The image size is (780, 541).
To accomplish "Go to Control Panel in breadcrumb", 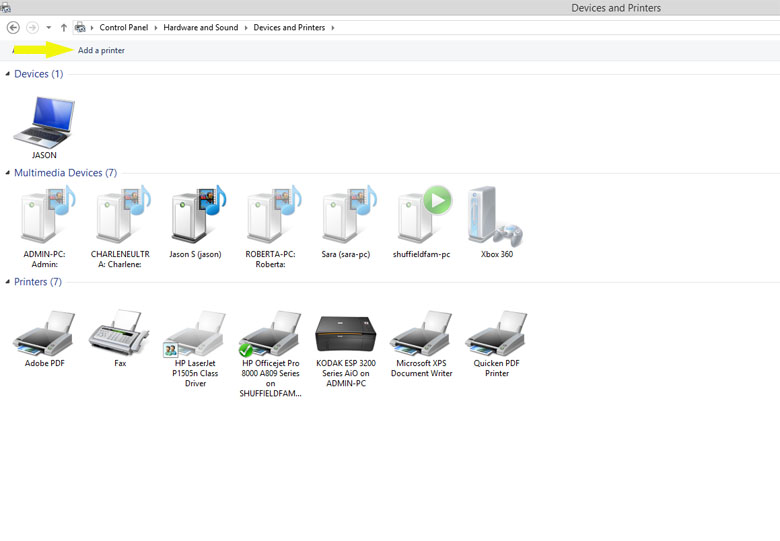I will coord(124,28).
